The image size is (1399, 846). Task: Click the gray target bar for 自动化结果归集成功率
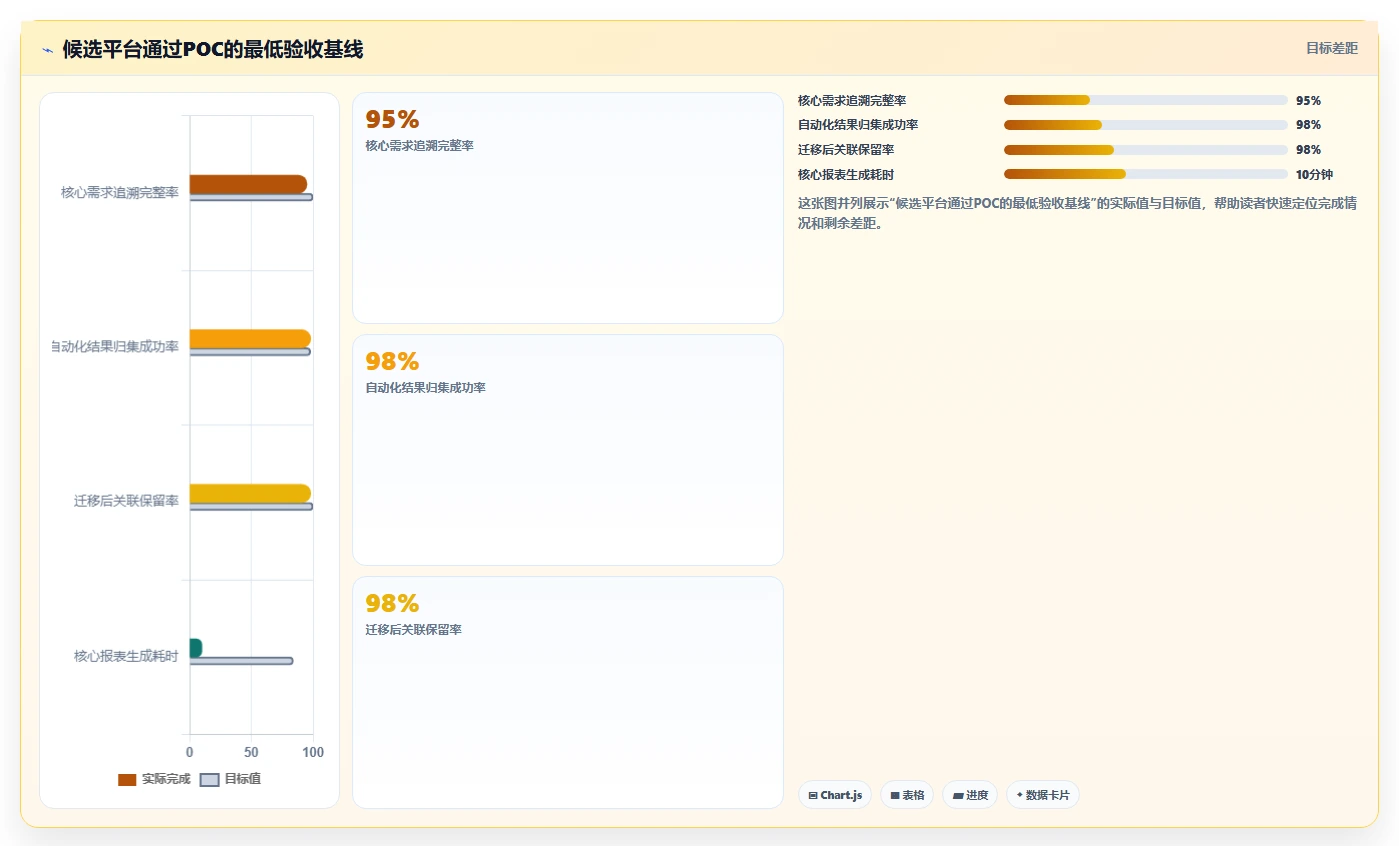[x=250, y=352]
